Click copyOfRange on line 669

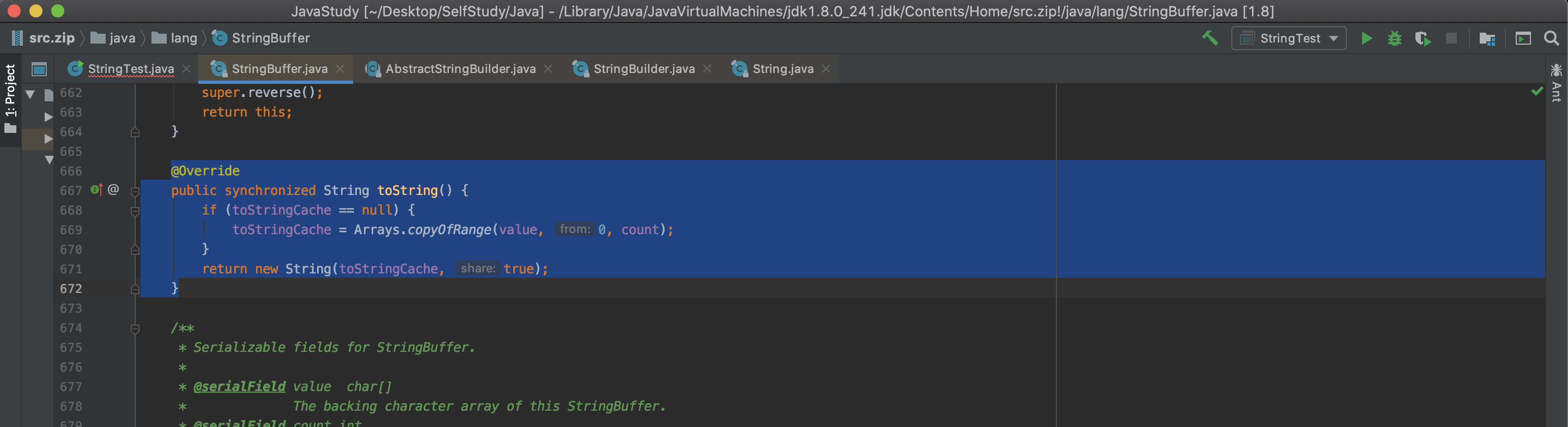(449, 229)
